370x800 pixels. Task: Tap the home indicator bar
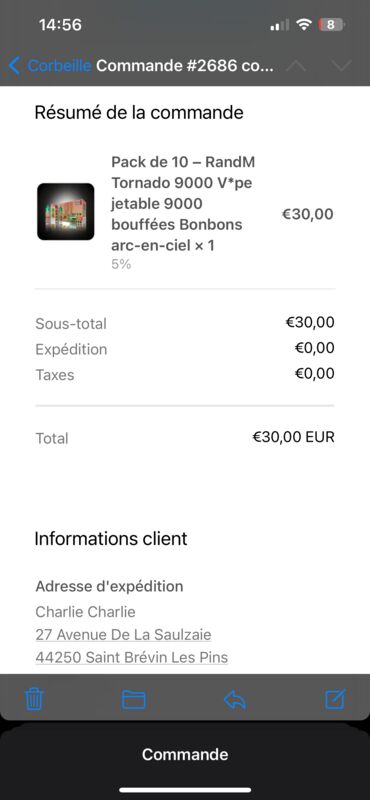pos(185,790)
